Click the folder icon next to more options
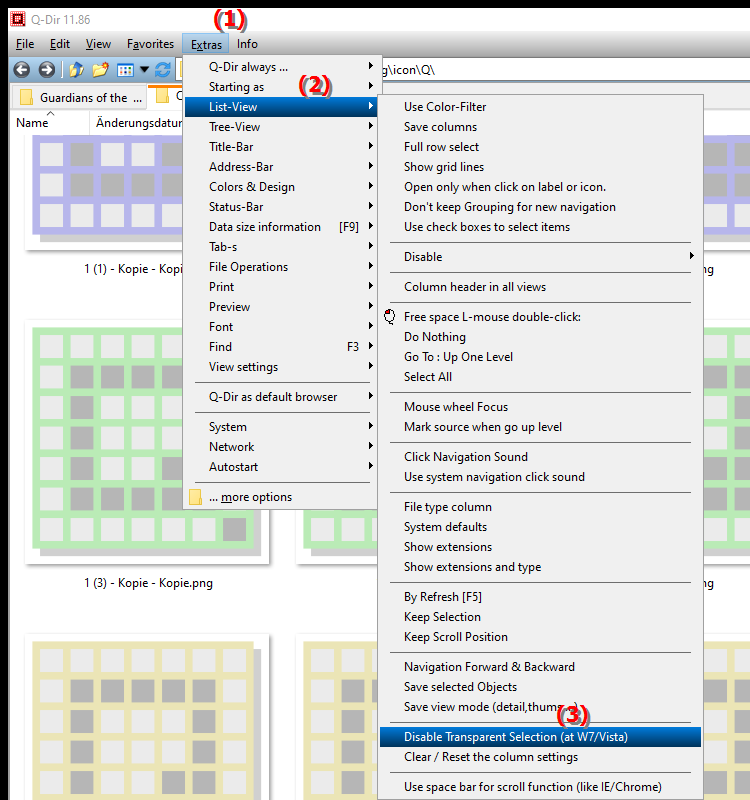The image size is (750, 800). pyautogui.click(x=195, y=497)
